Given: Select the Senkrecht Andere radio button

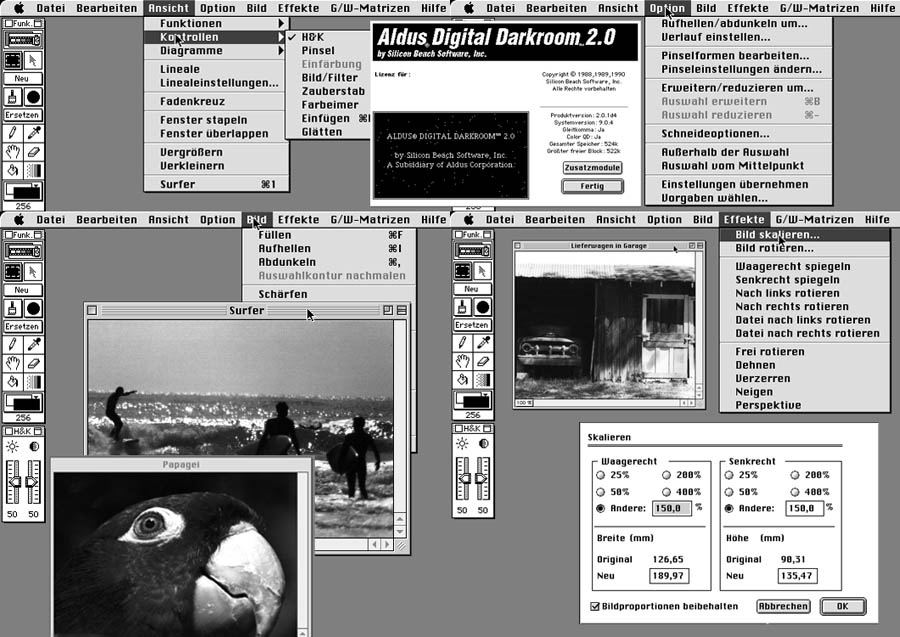Looking at the screenshot, I should [729, 508].
